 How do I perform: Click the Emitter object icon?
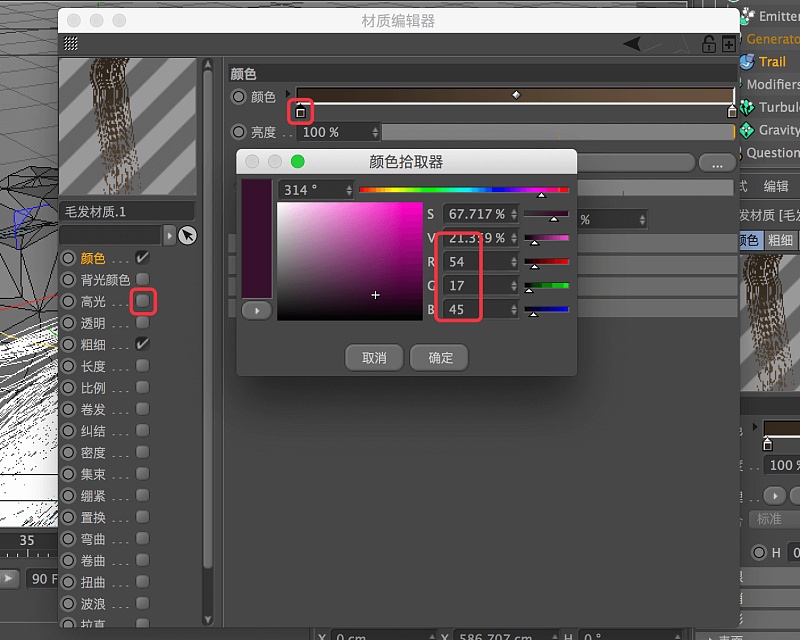[x=747, y=15]
